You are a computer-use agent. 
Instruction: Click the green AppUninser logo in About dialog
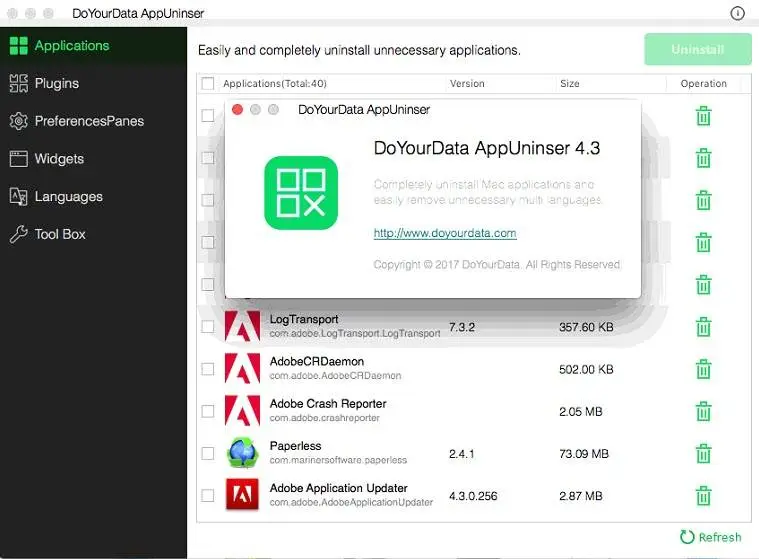tap(301, 193)
